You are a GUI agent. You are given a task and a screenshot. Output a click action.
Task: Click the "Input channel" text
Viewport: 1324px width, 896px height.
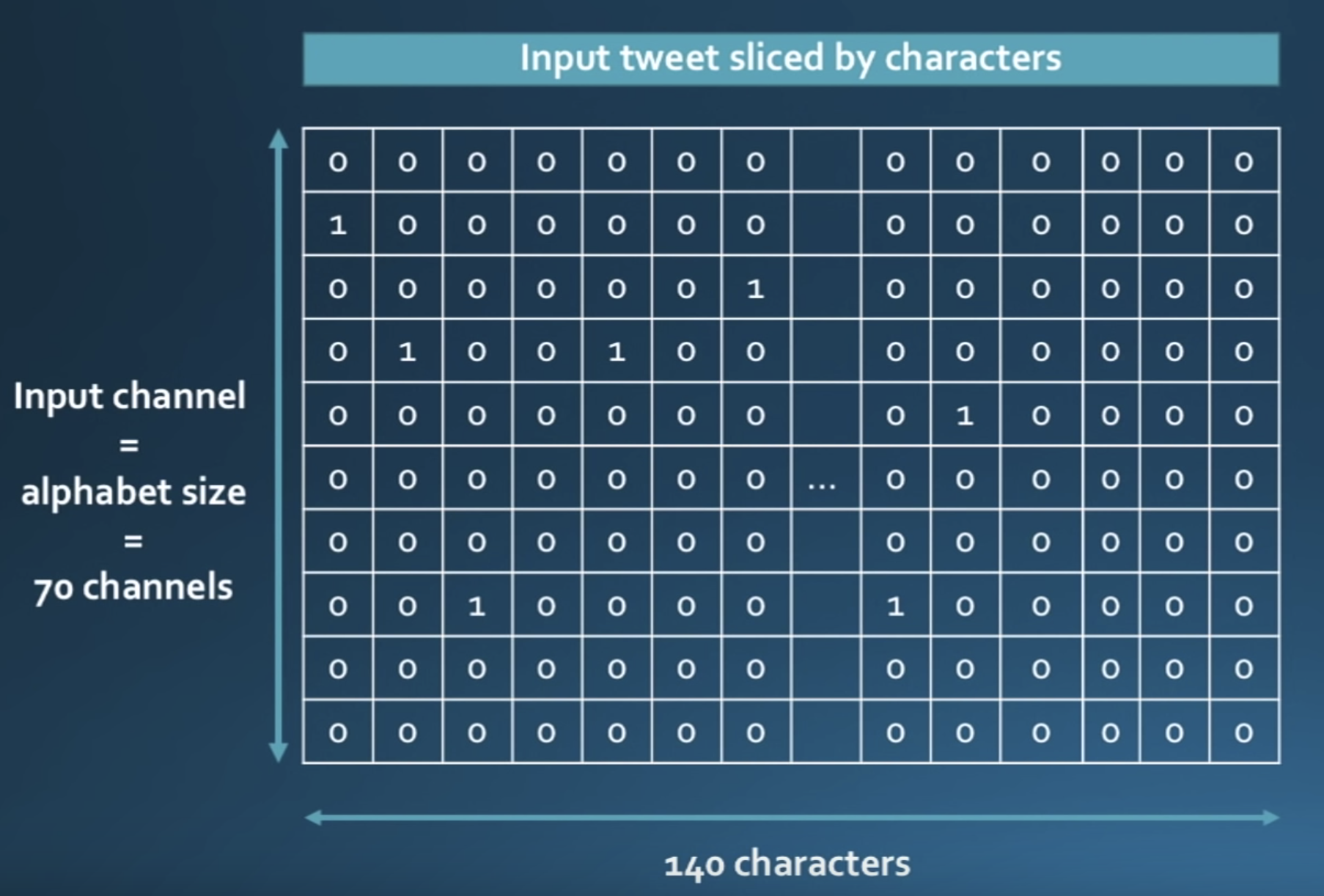pyautogui.click(x=130, y=397)
